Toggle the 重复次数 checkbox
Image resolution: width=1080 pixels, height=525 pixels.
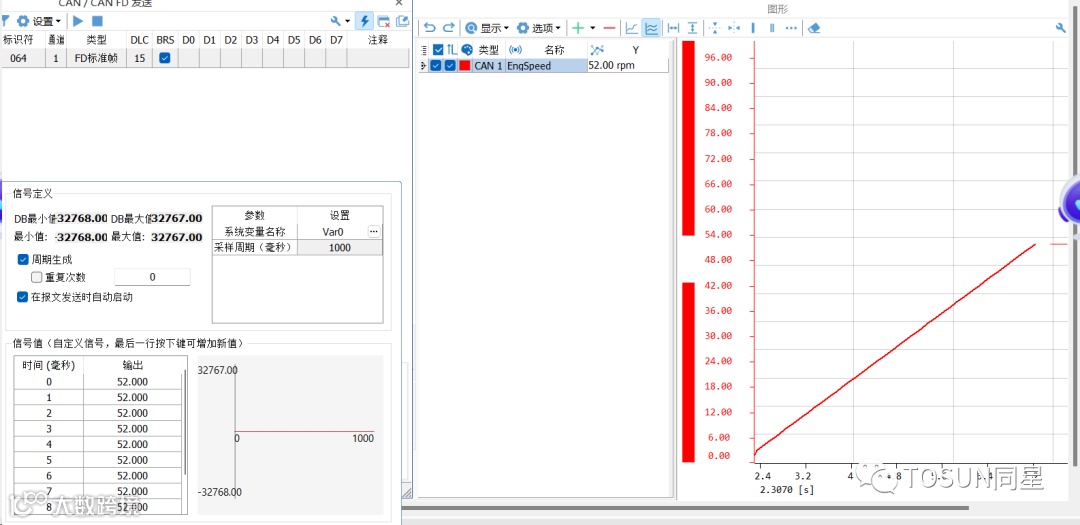tap(37, 278)
